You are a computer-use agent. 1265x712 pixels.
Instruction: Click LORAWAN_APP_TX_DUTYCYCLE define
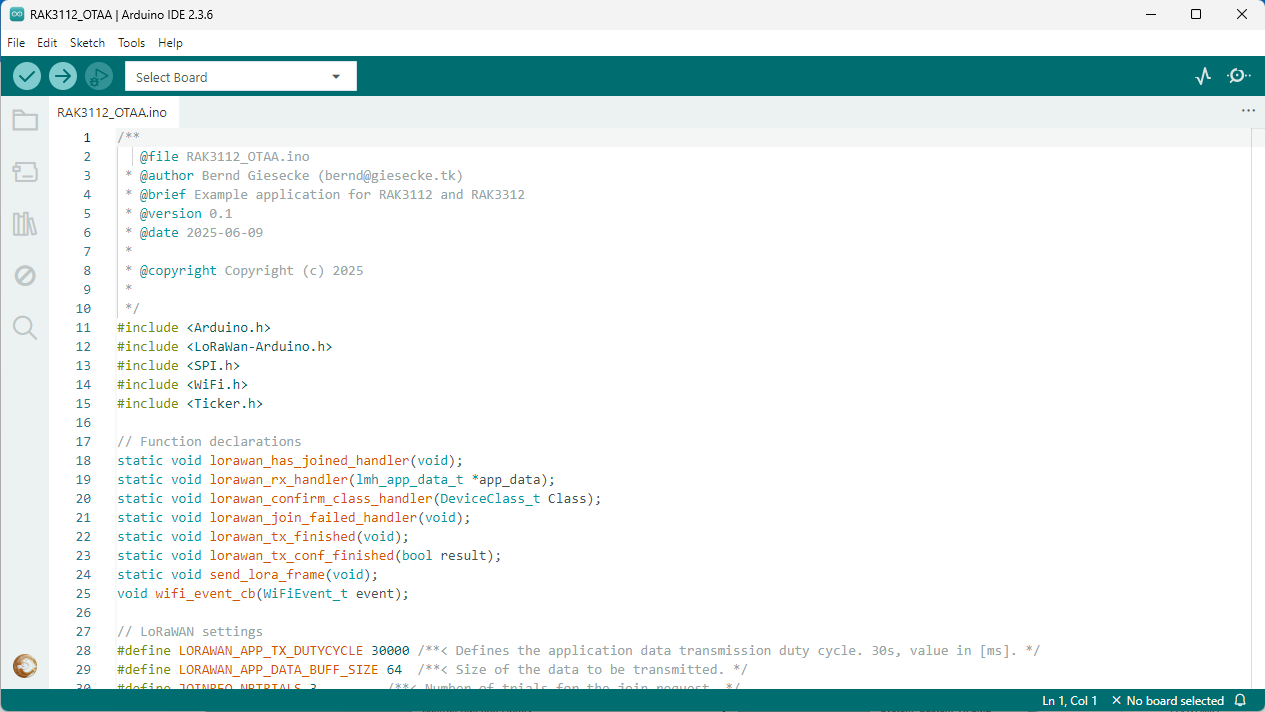point(271,651)
